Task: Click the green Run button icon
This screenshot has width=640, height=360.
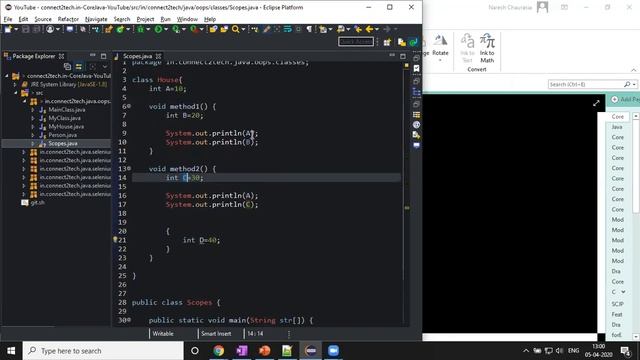Action: 158,29
